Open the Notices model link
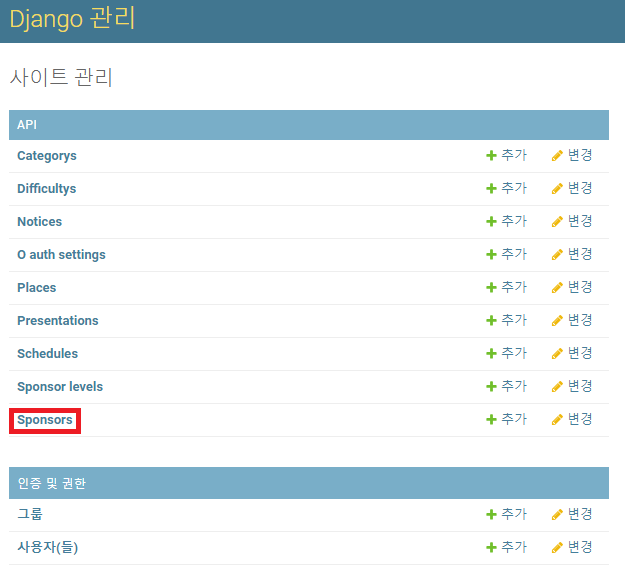The width and height of the screenshot is (625, 585). pos(39,222)
